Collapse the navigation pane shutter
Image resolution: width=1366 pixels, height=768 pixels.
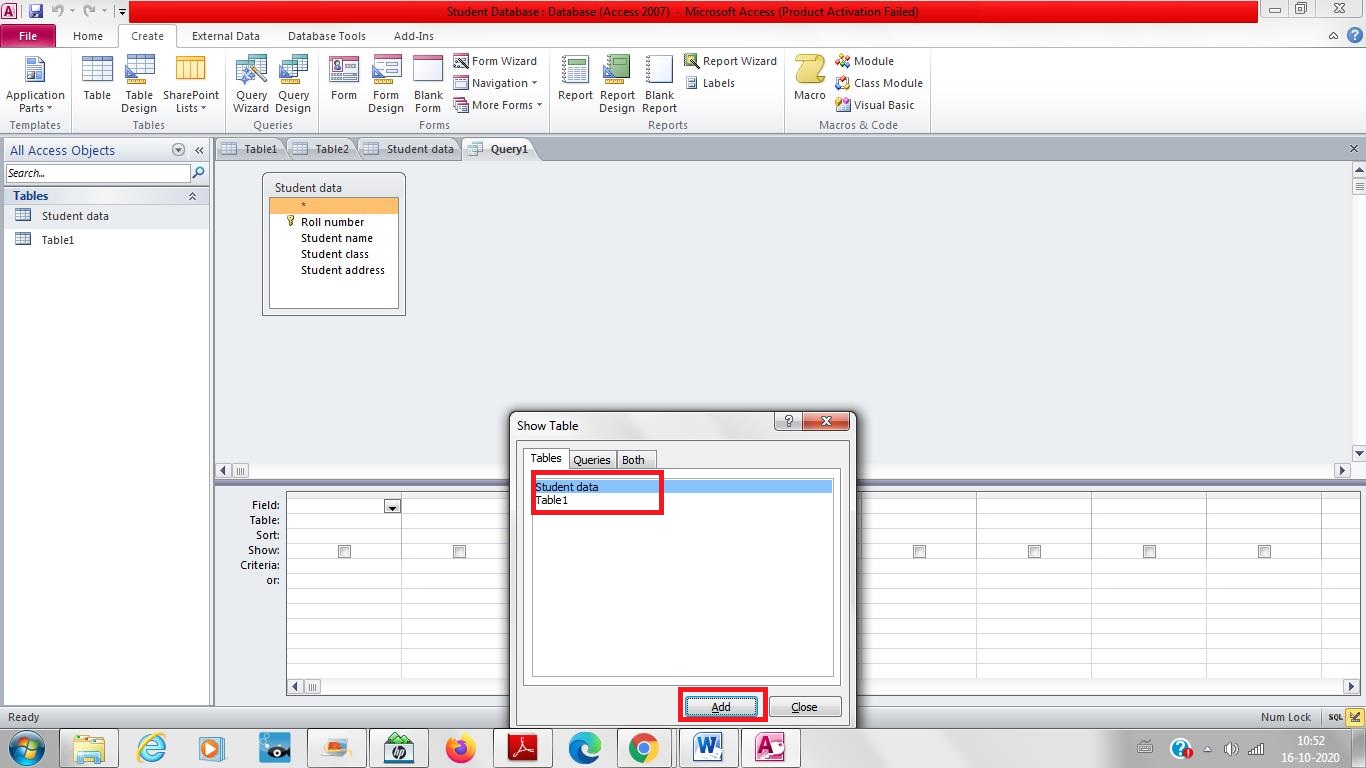(199, 150)
